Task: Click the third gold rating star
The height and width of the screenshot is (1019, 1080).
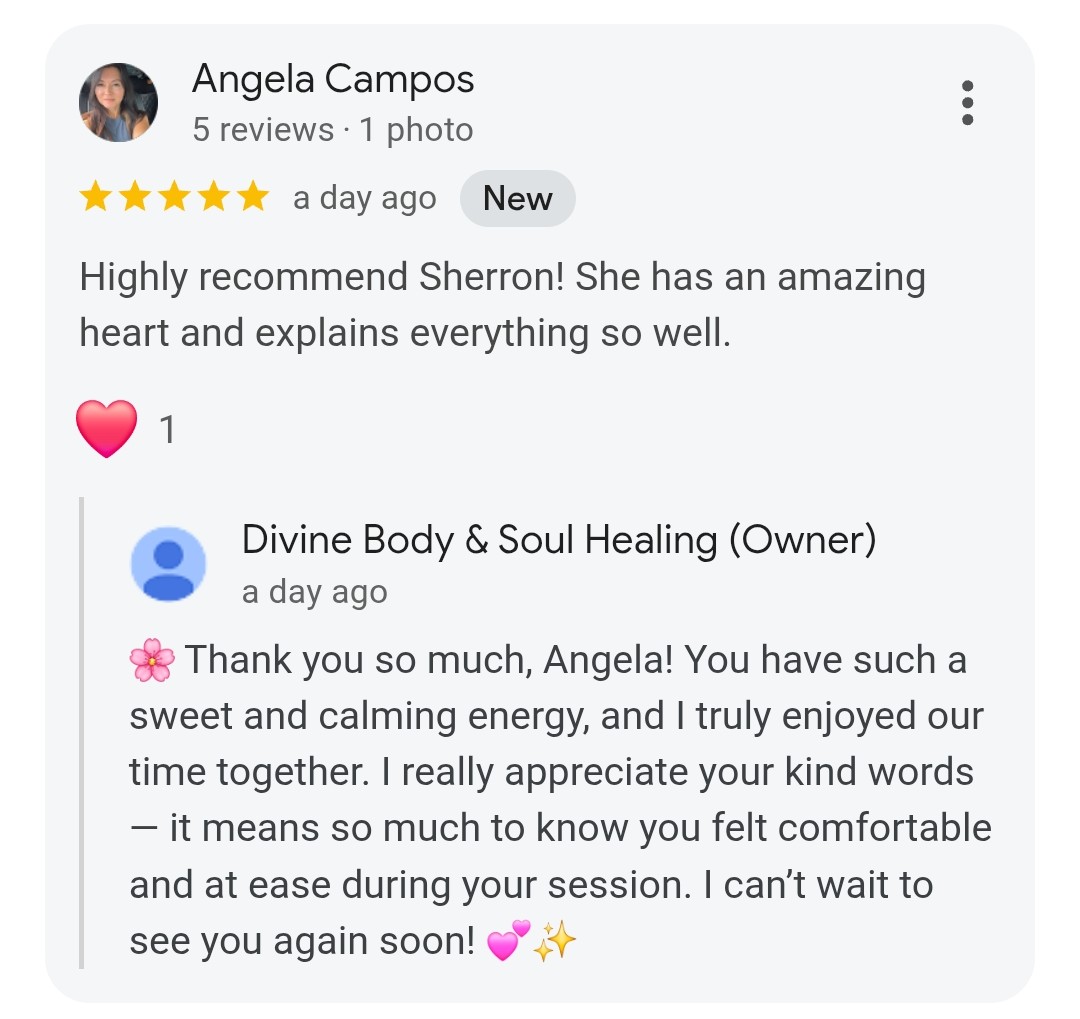Action: coord(174,196)
